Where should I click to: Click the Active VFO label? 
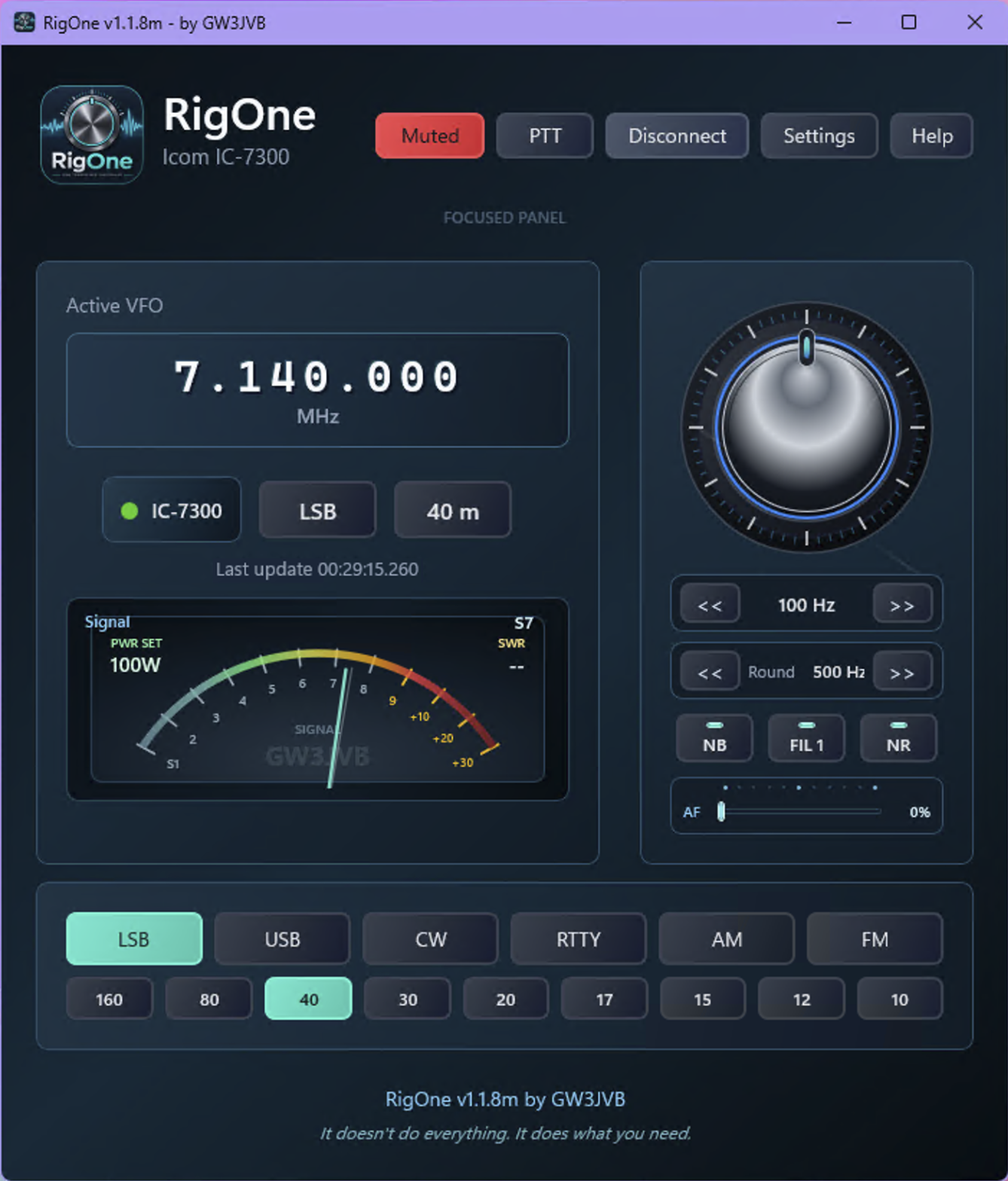pyautogui.click(x=115, y=305)
